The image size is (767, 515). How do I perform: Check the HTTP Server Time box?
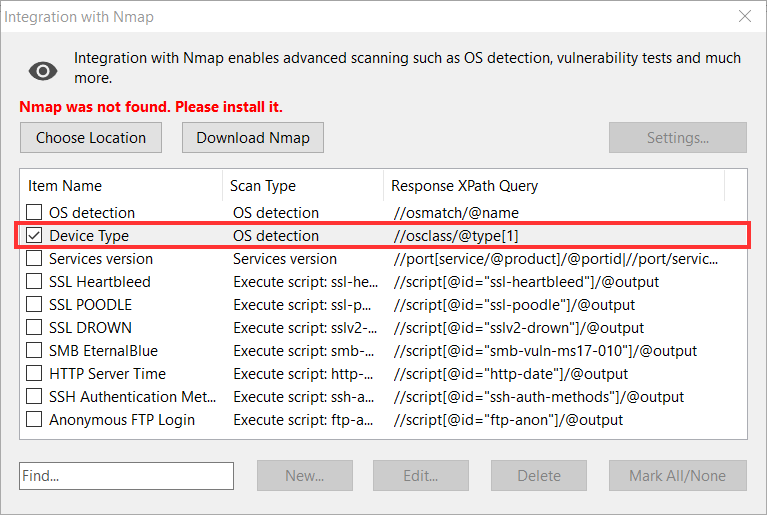click(35, 374)
